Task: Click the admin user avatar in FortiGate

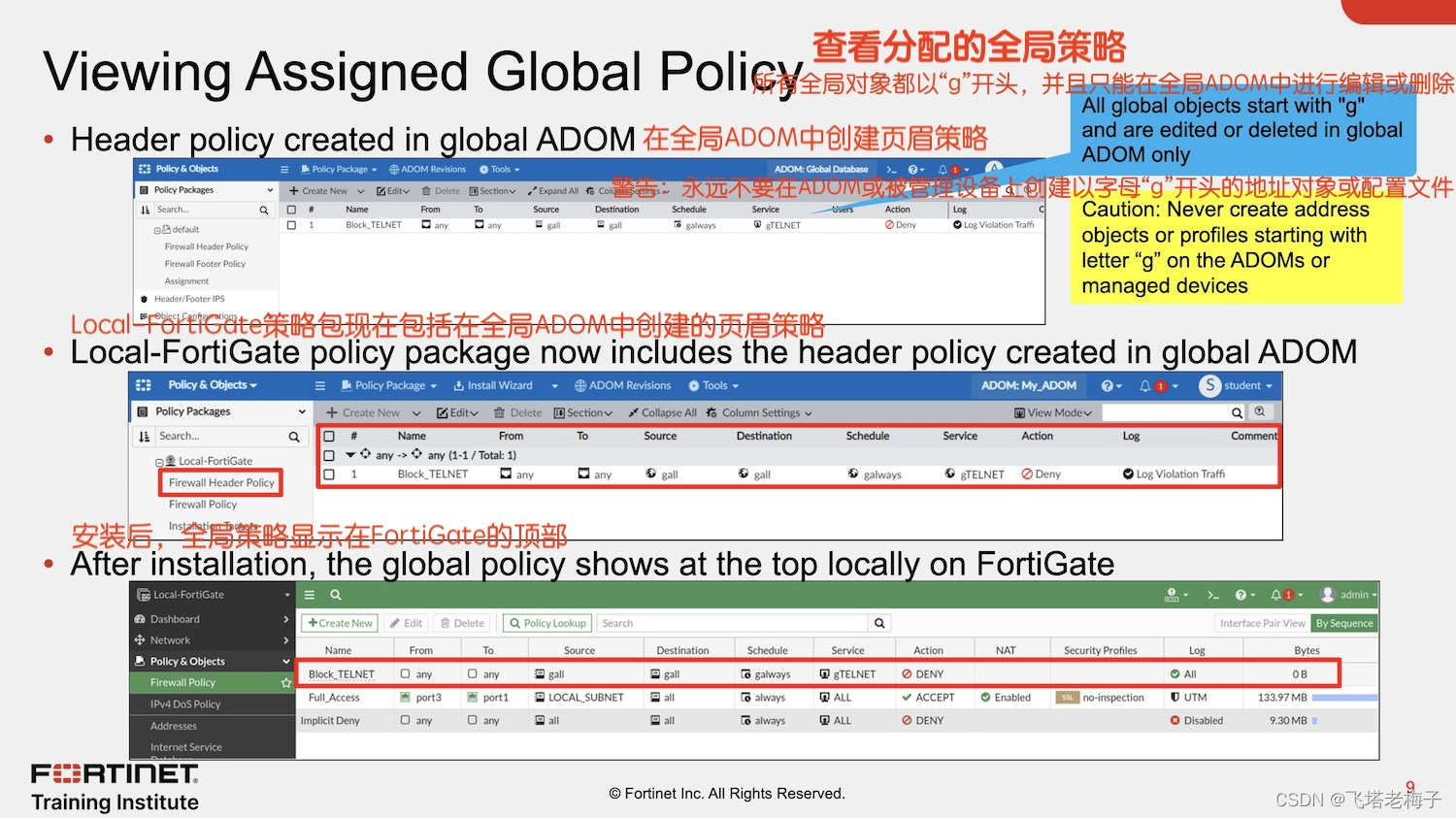Action: (x=1328, y=595)
